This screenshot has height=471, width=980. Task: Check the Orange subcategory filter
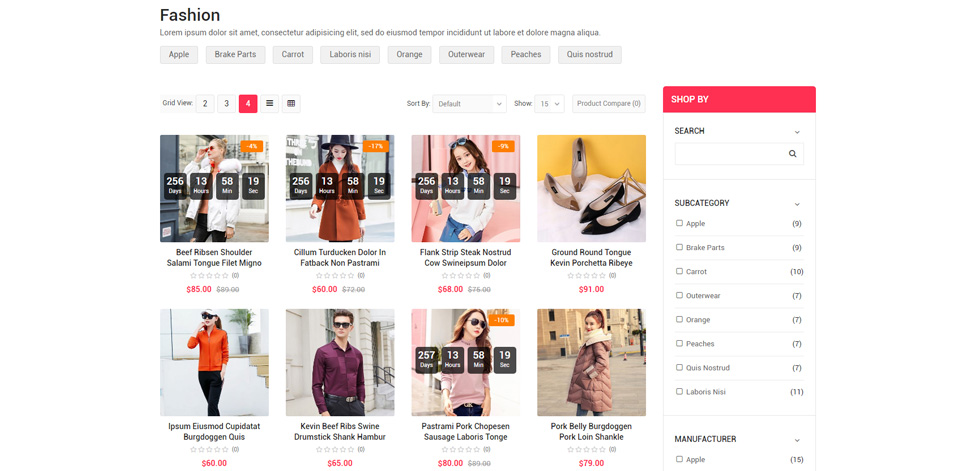tap(679, 319)
